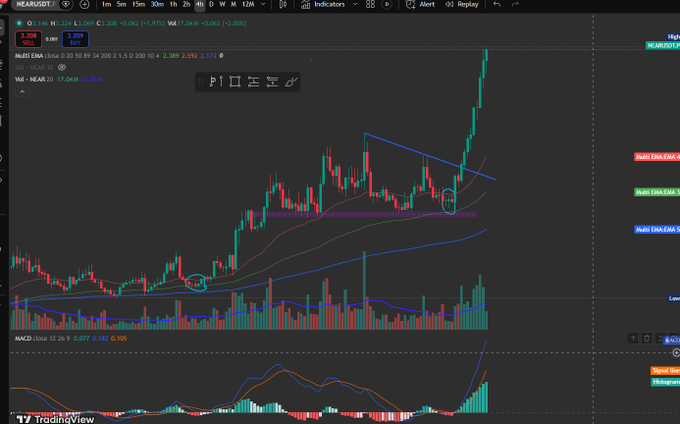Viewport: 680px width, 424px height.
Task: Select the MACD indicator legend
Action: pos(23,338)
